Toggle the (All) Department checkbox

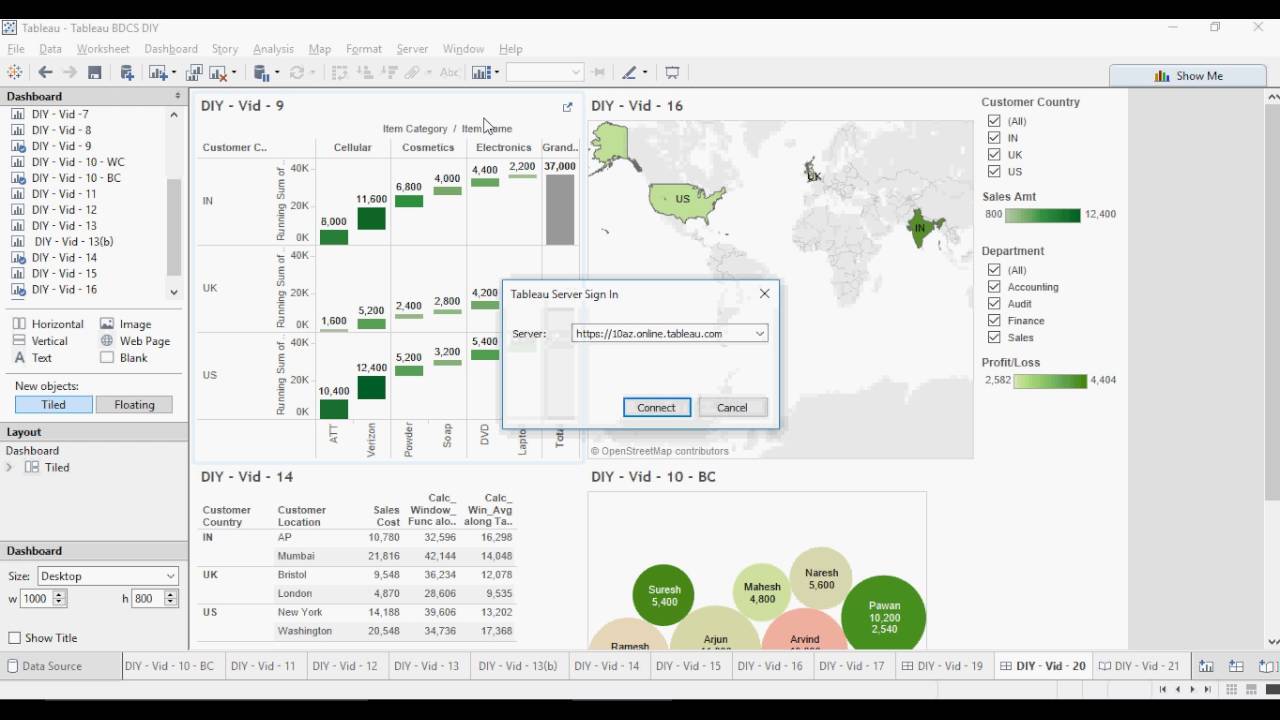tap(994, 270)
